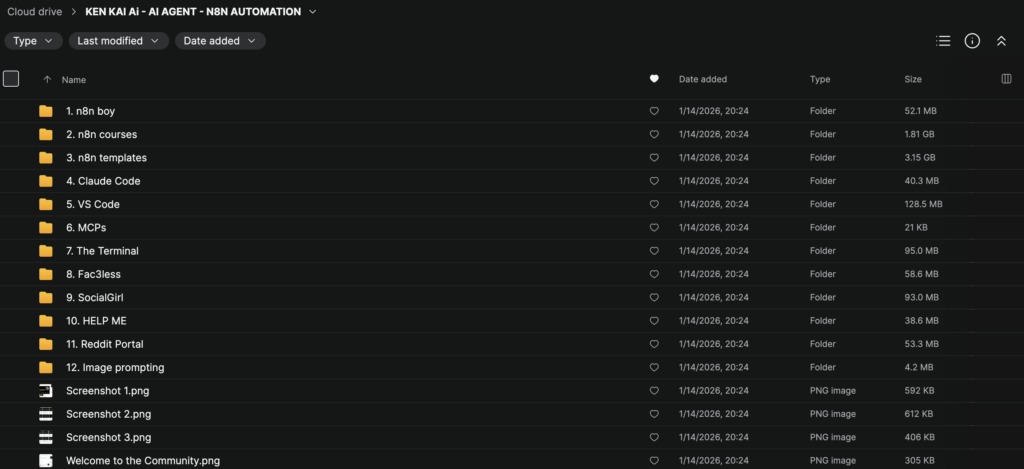1024x469 pixels.
Task: Click the MCPs folder icon
Action: click(x=46, y=228)
